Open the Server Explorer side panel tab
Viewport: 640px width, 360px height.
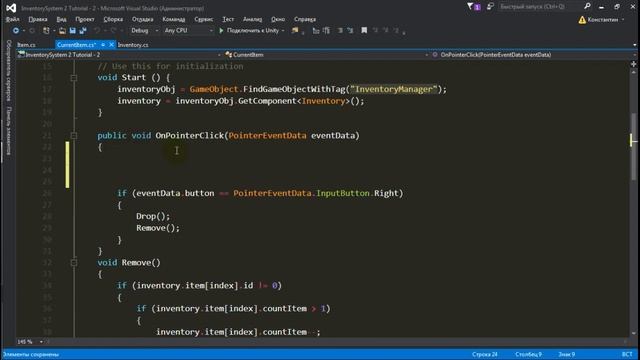8,70
